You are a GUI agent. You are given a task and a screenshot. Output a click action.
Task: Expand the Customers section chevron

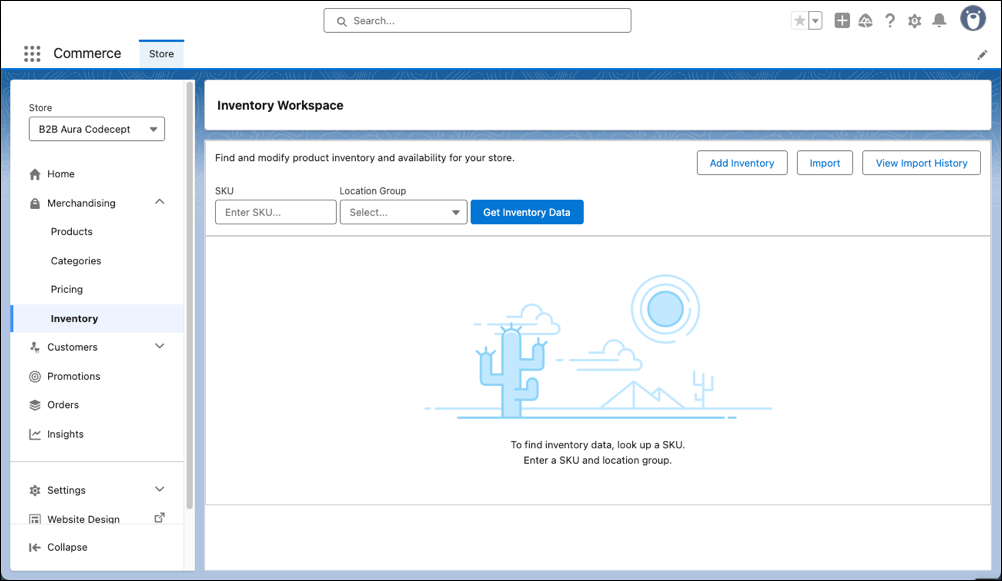tap(160, 346)
